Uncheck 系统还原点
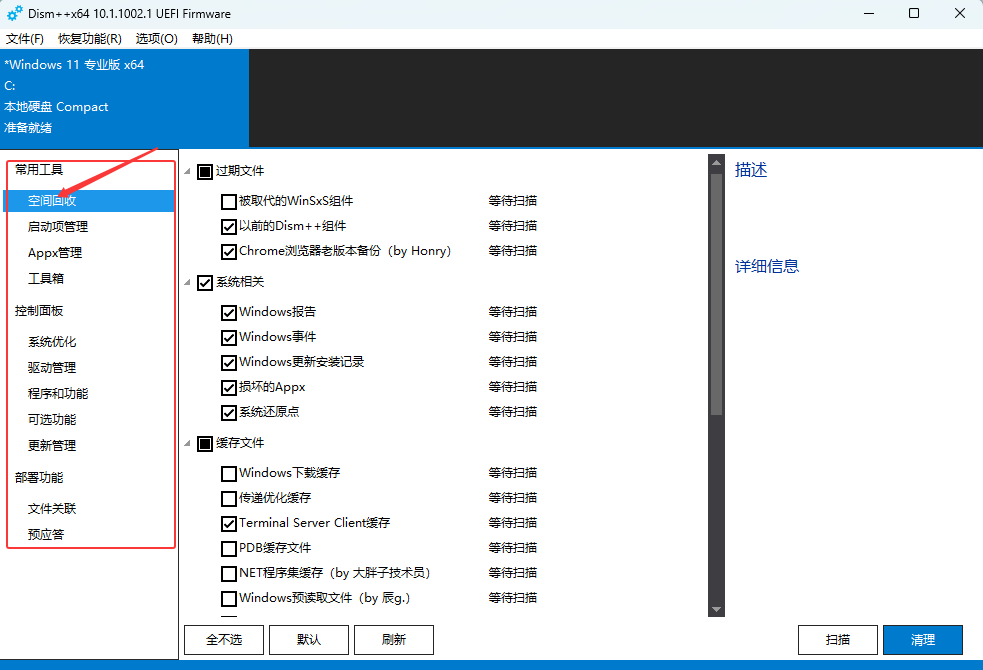Screen dimensions: 983x670 coord(229,412)
